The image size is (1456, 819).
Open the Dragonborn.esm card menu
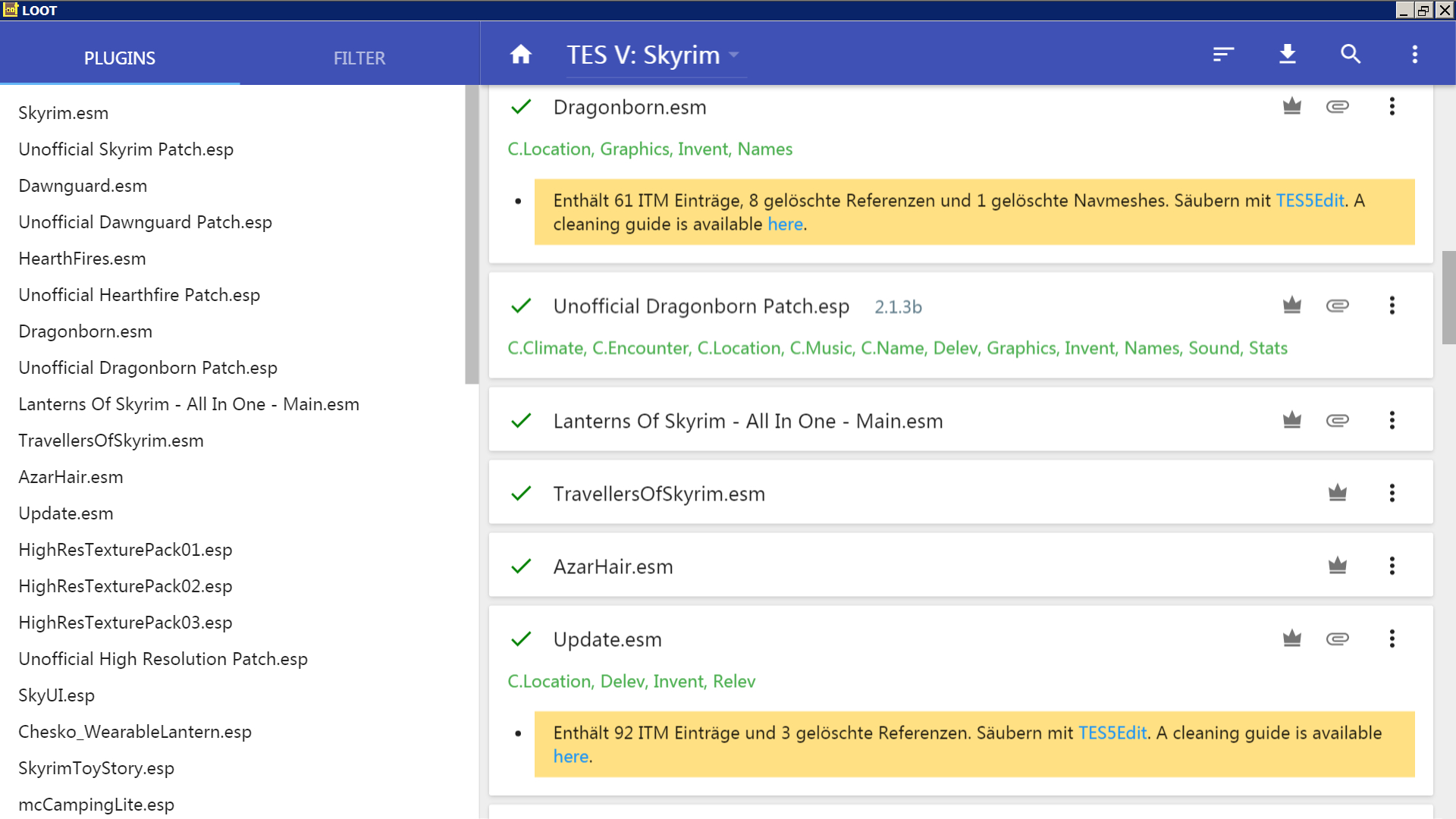click(1392, 106)
